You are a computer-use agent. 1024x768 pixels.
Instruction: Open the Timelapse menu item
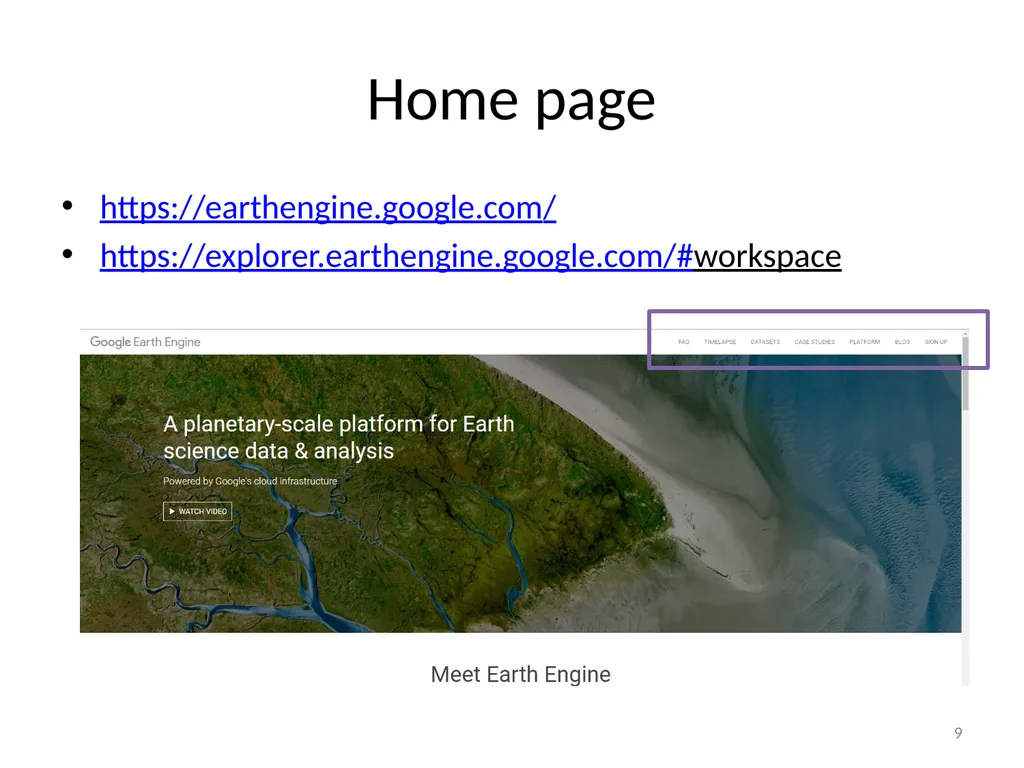pyautogui.click(x=720, y=342)
